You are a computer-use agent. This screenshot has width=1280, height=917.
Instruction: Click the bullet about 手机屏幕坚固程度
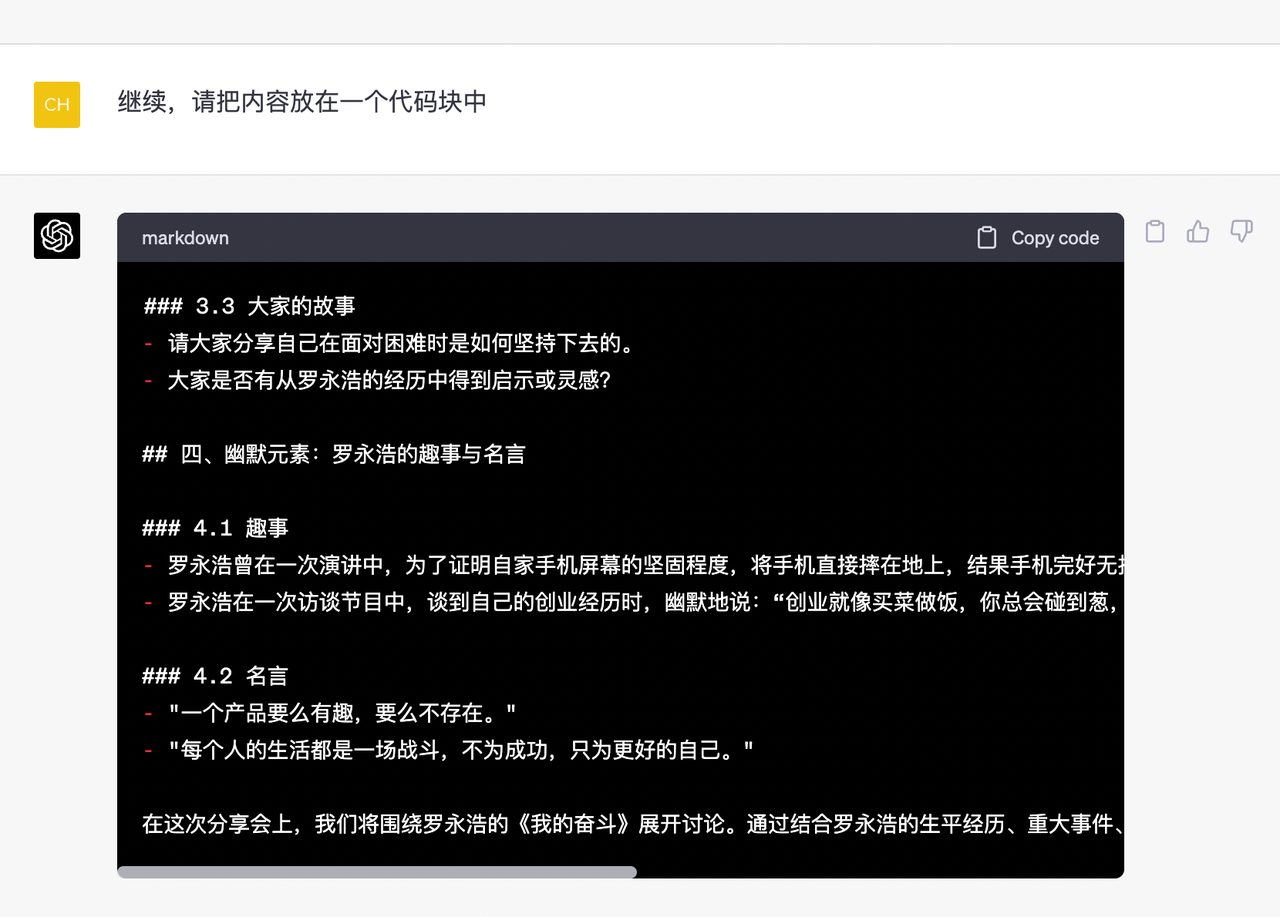coord(600,565)
